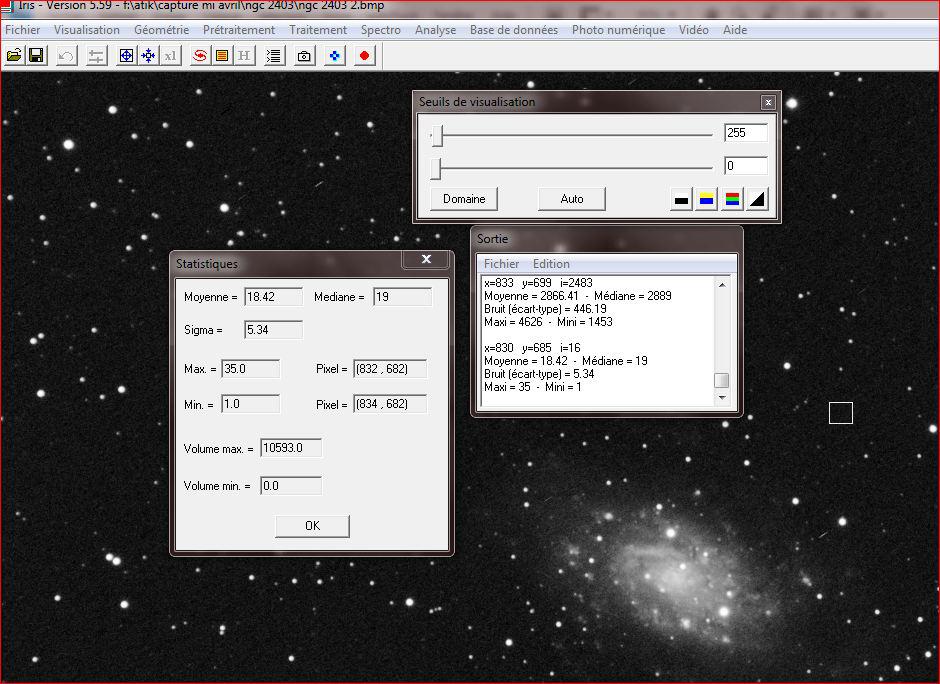
Task: Click the upper threshold slider handle
Action: [x=437, y=135]
